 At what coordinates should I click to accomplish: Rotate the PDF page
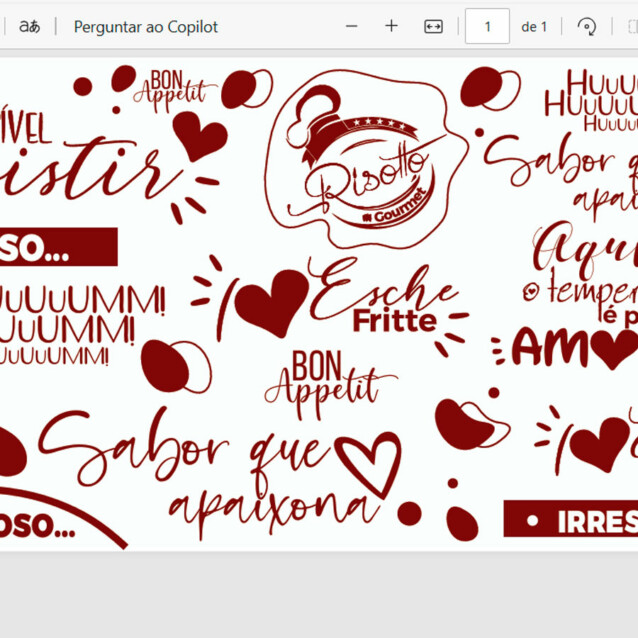(x=588, y=27)
